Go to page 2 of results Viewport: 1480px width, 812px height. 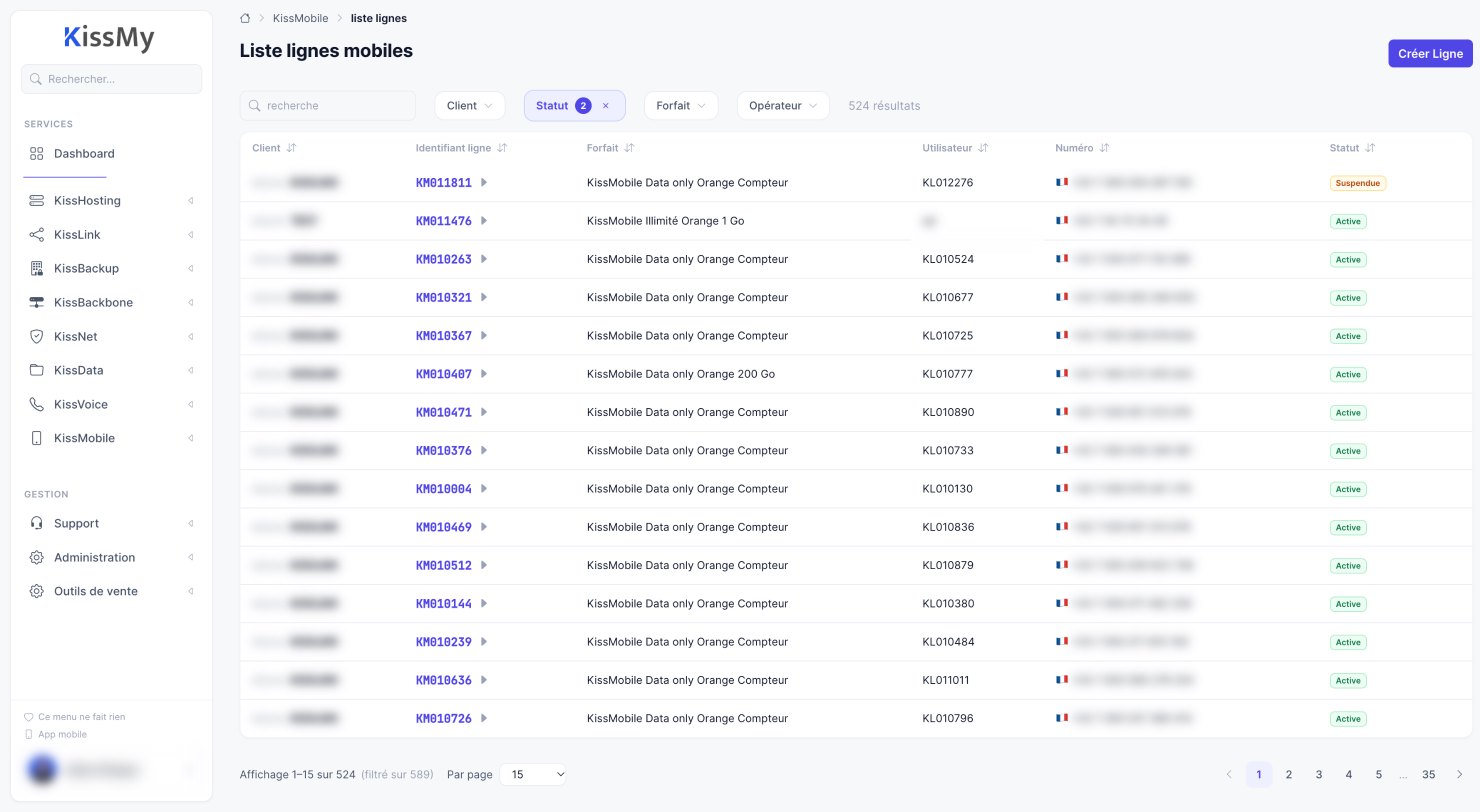(x=1289, y=775)
